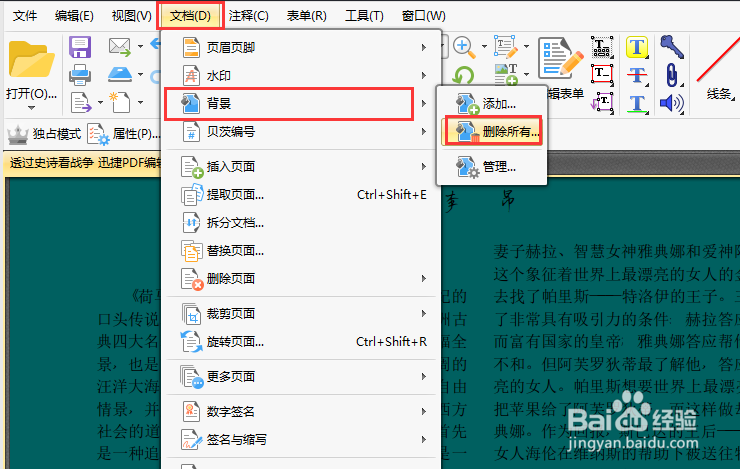Choose 添加... in the background submenu
This screenshot has width=740, height=469.
coord(492,103)
